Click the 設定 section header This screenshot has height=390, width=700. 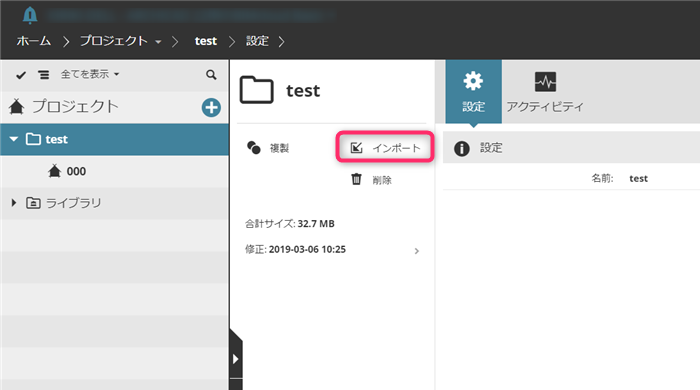(571, 148)
